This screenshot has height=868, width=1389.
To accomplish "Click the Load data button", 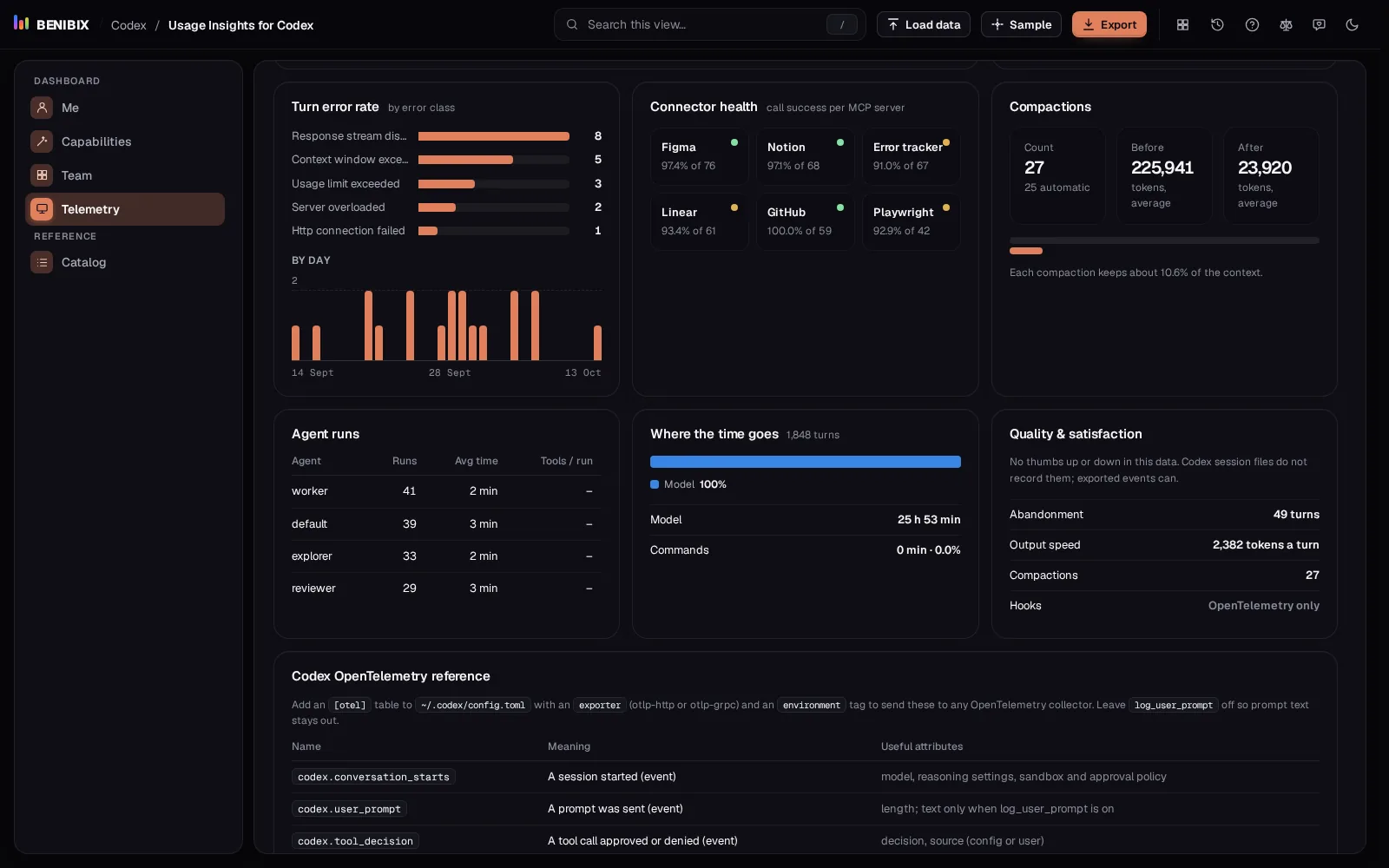I will click(924, 24).
